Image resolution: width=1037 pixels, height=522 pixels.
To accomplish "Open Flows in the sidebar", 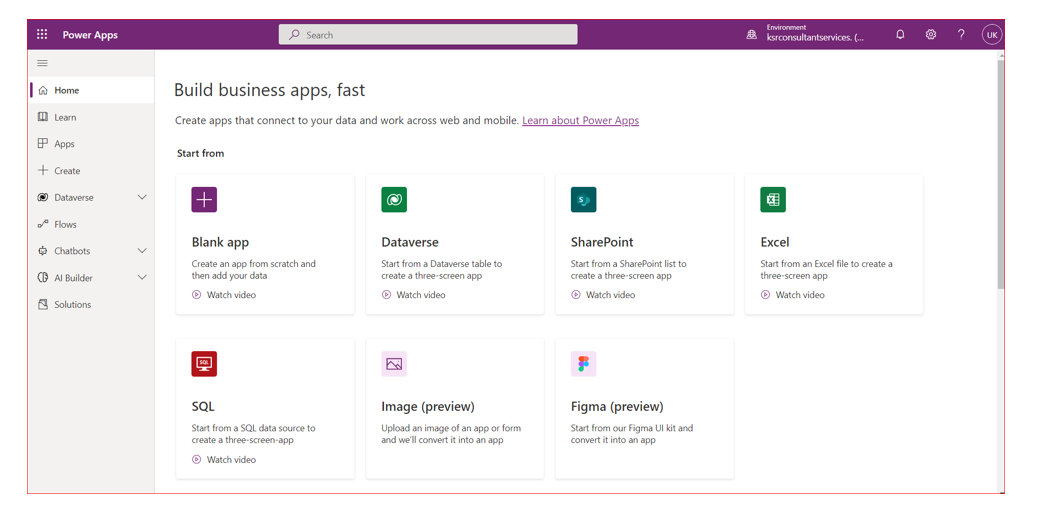I will pos(92,224).
